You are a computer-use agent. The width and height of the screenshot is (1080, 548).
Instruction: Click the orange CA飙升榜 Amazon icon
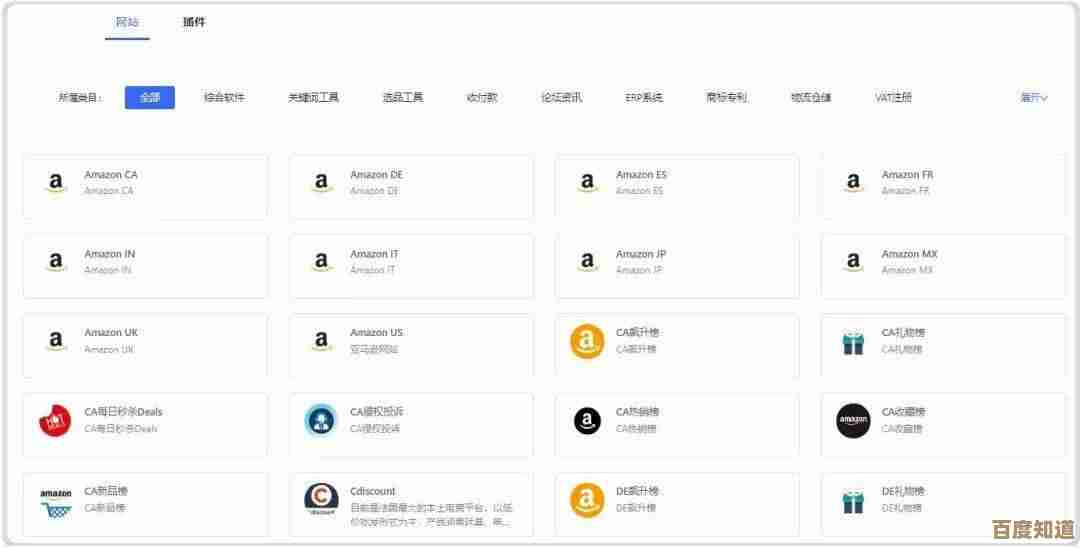(587, 341)
